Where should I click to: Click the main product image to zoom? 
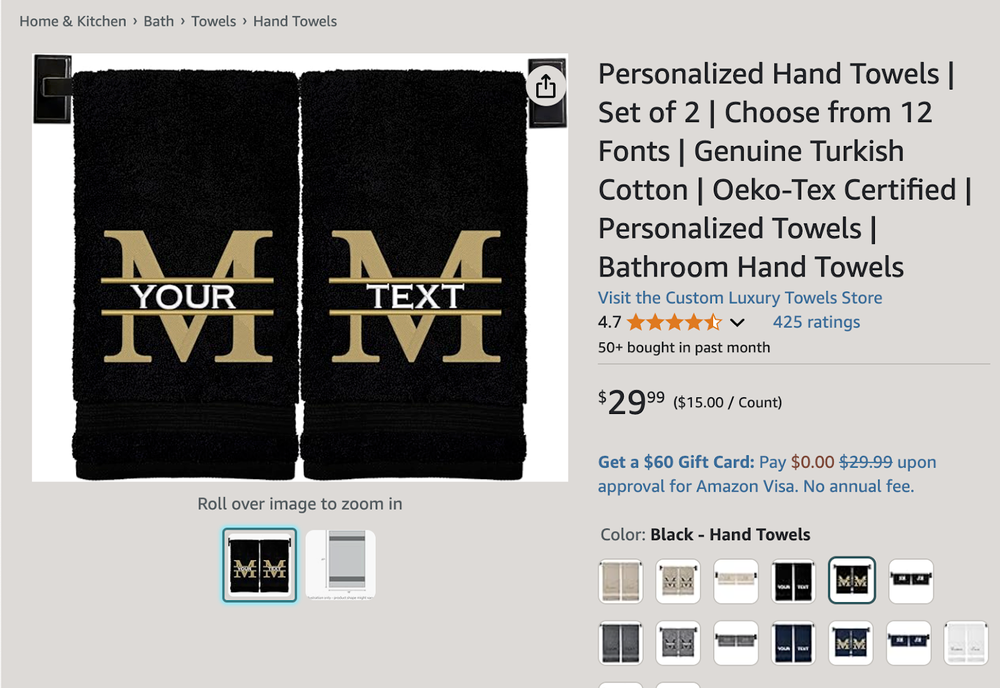300,266
